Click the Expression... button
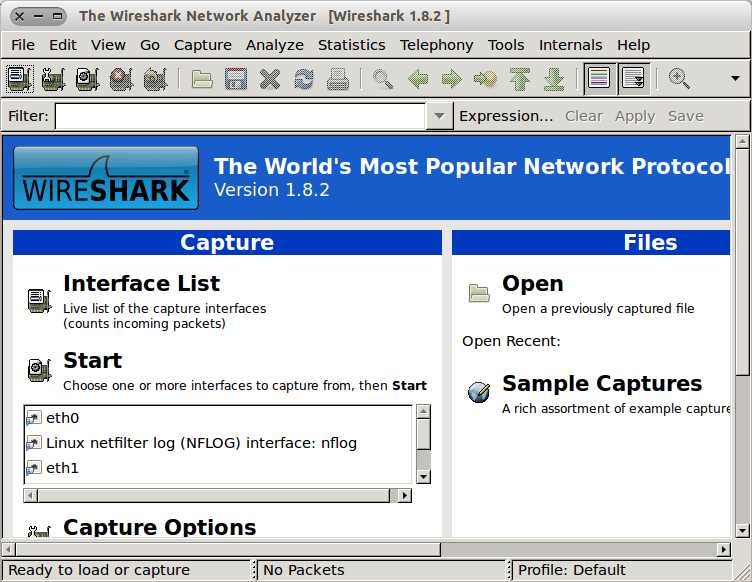Viewport: 752px width, 582px height. (x=506, y=116)
